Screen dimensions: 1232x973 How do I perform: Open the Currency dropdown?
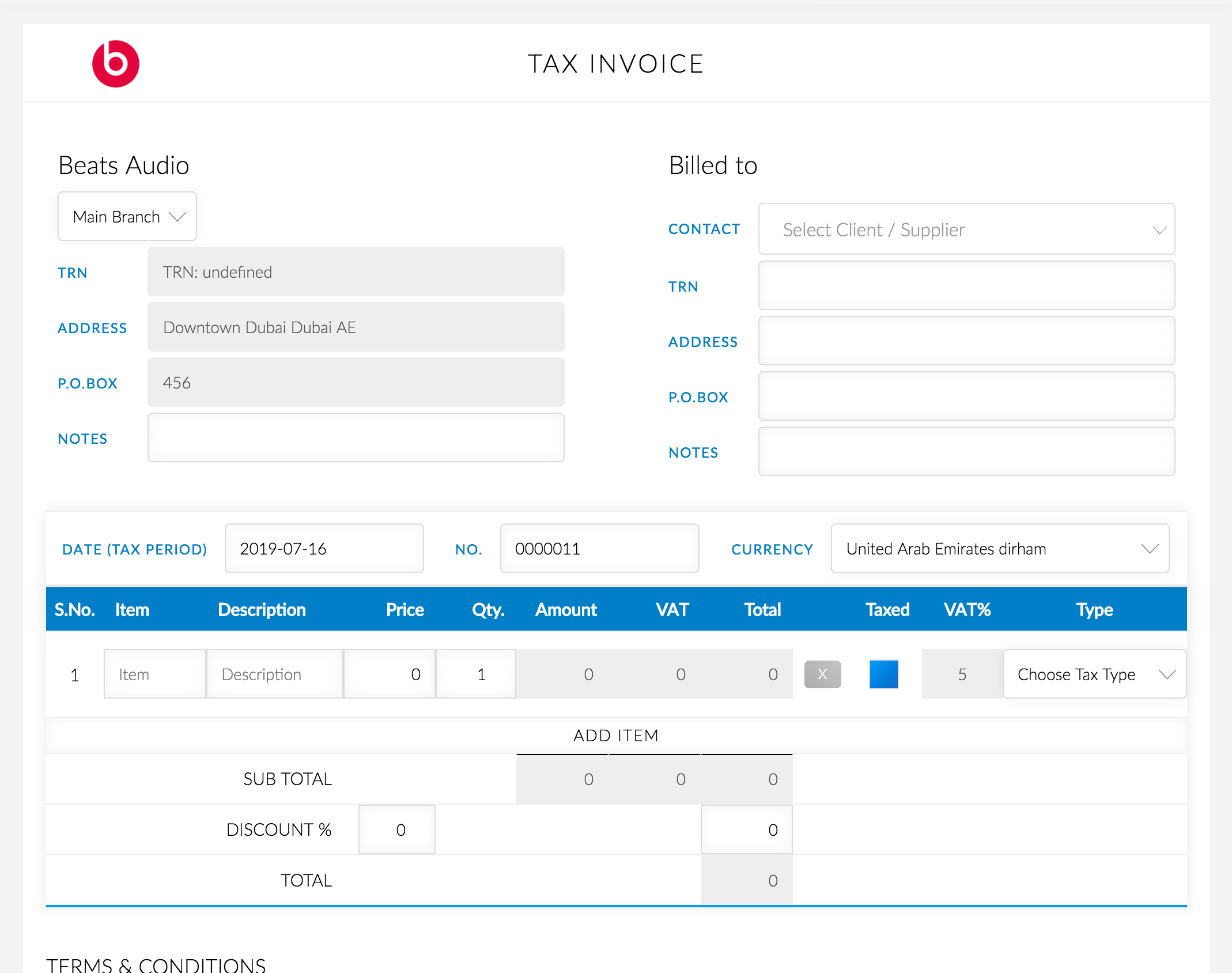pyautogui.click(x=1000, y=548)
